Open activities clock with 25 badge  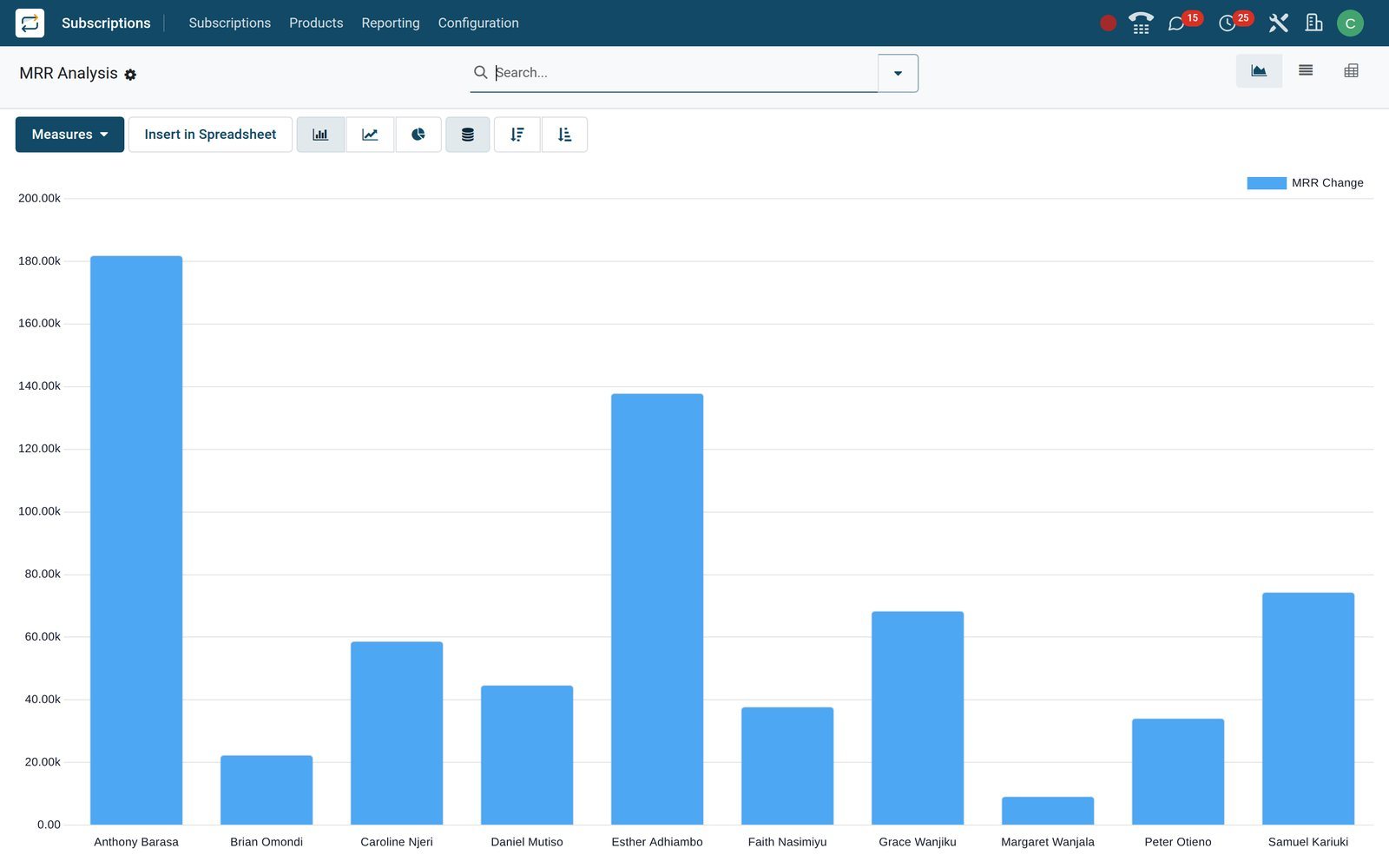[x=1234, y=22]
